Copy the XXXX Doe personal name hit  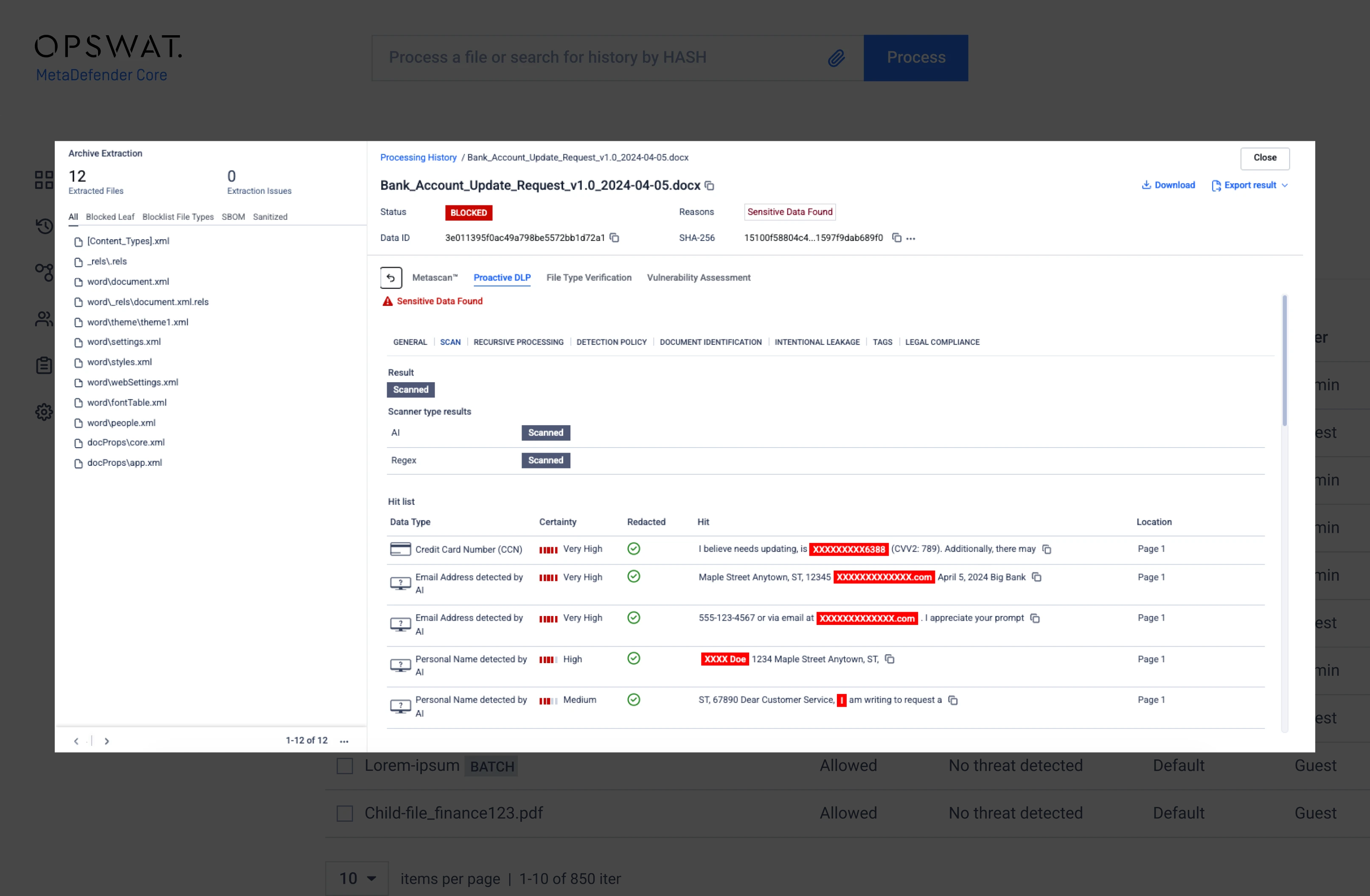(x=889, y=659)
